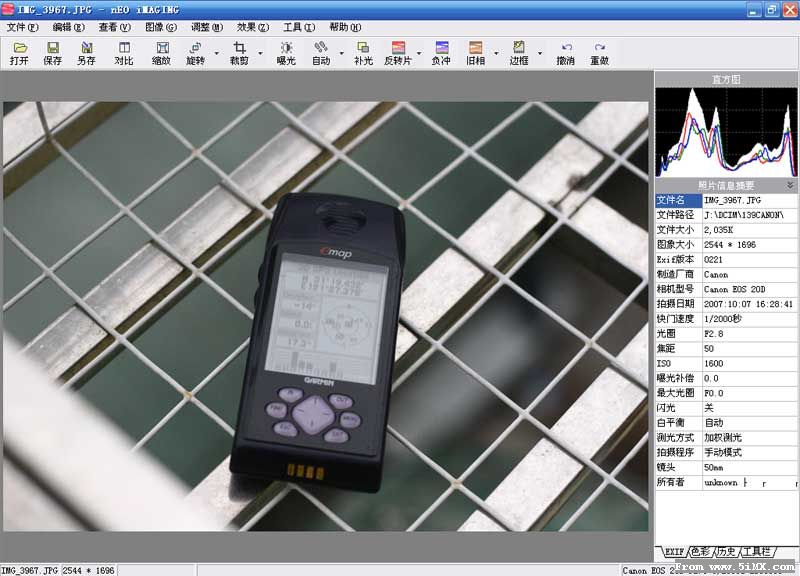
Task: Click the 缩放 (Zoom) toolbar icon
Action: click(161, 52)
